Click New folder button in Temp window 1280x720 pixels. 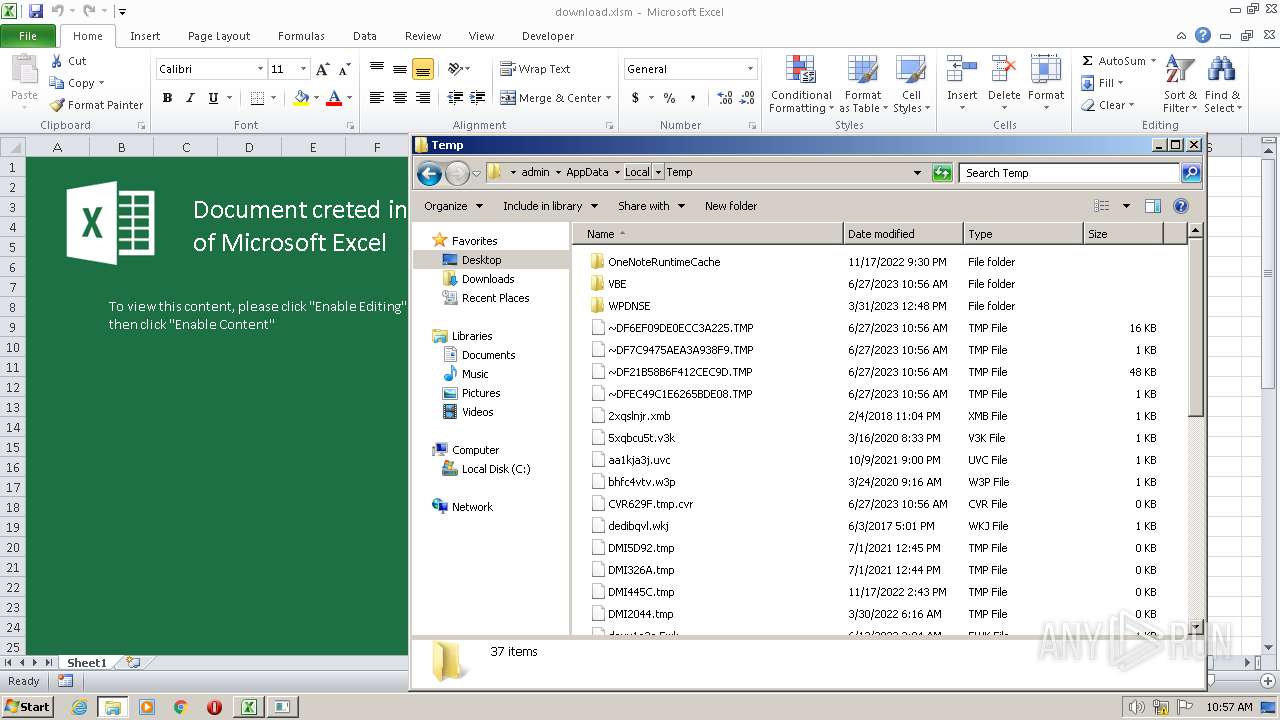731,206
